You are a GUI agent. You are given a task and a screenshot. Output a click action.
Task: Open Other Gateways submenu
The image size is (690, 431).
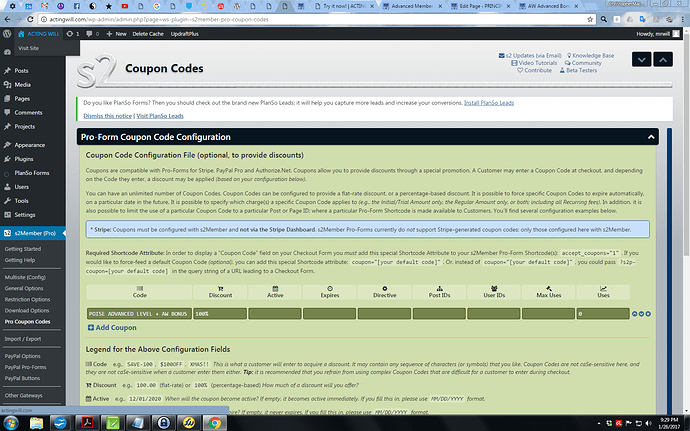point(24,395)
